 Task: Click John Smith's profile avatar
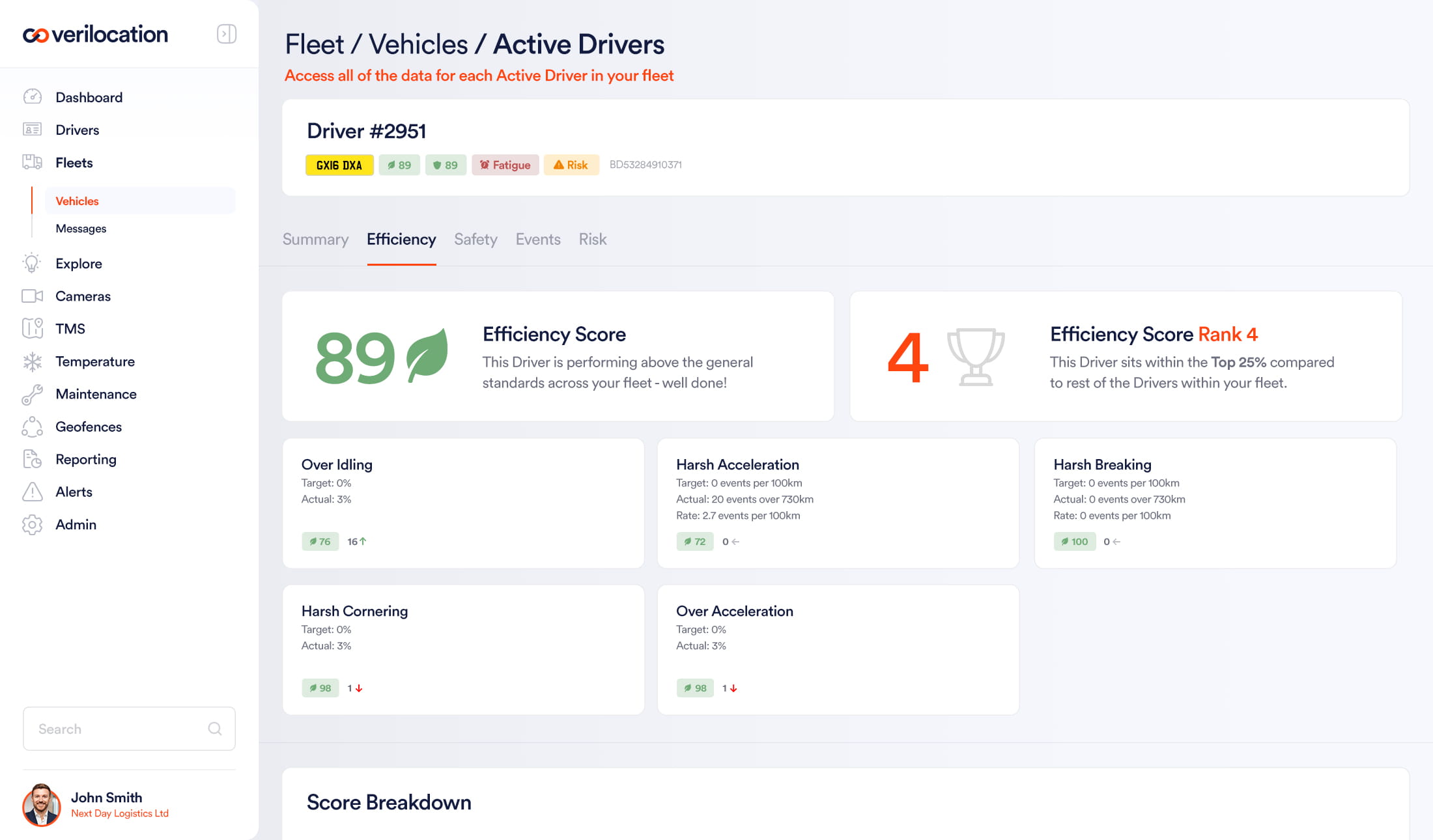(x=42, y=805)
